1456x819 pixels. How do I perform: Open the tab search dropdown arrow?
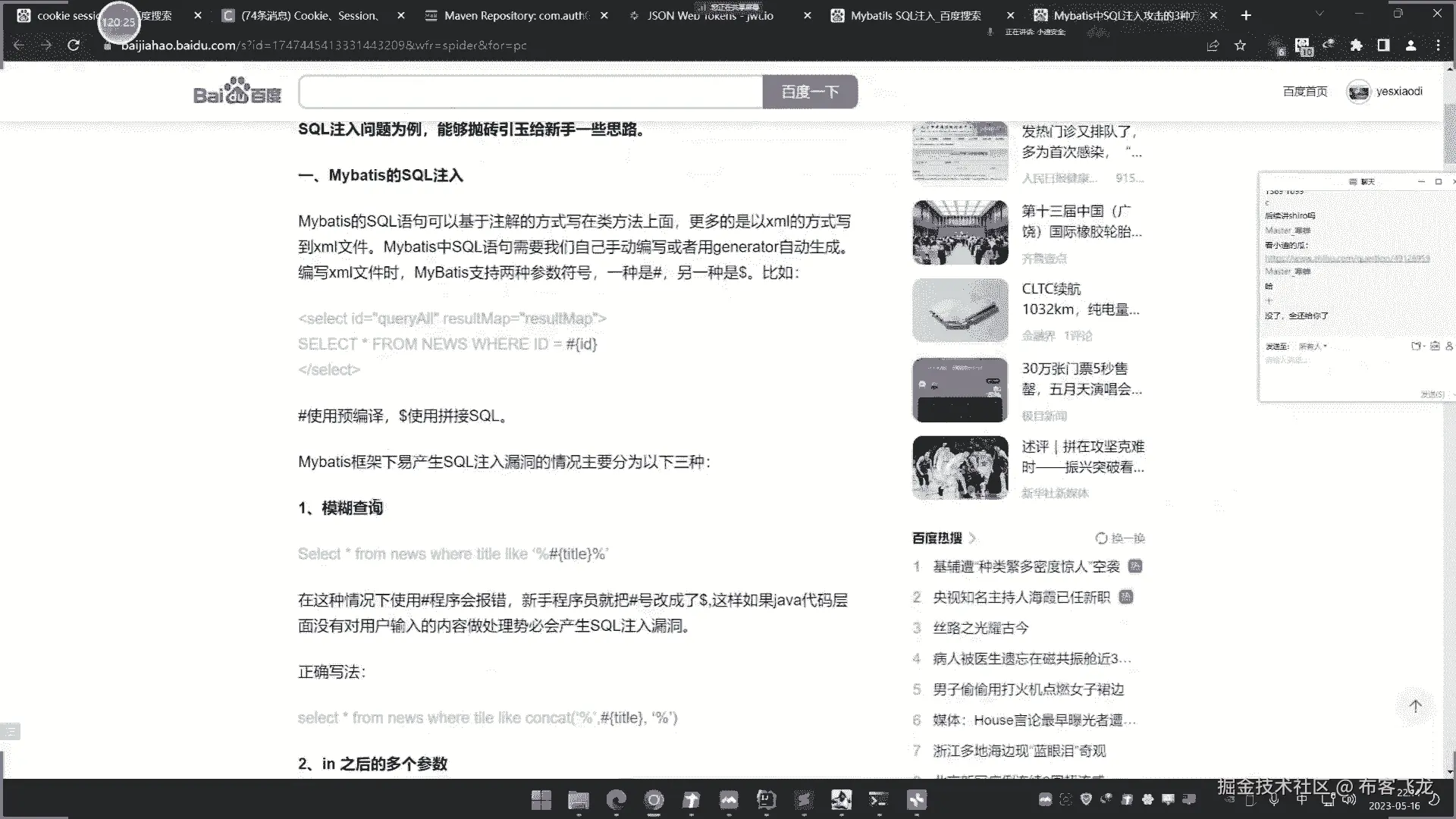[x=1319, y=14]
